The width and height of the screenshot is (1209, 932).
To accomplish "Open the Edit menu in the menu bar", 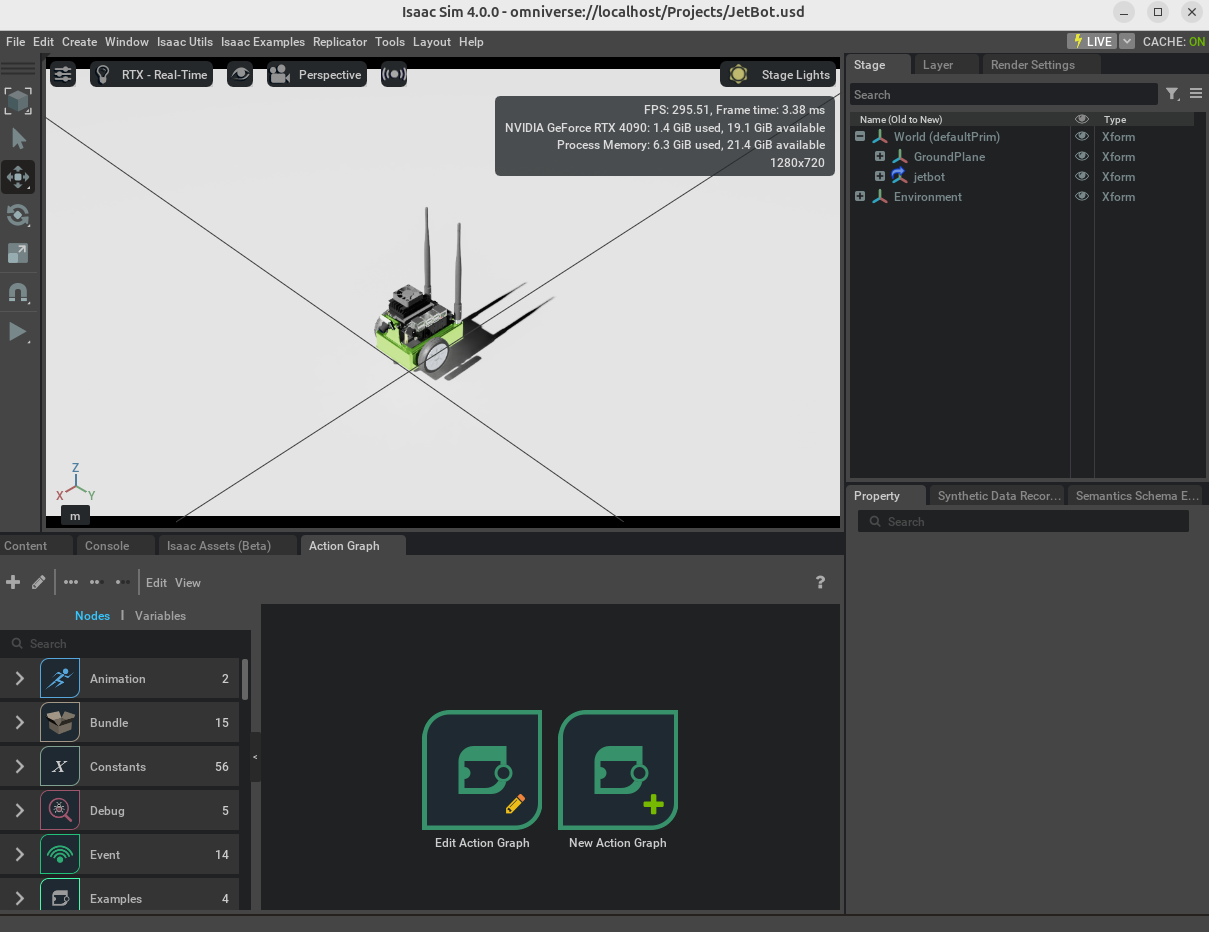I will click(43, 42).
